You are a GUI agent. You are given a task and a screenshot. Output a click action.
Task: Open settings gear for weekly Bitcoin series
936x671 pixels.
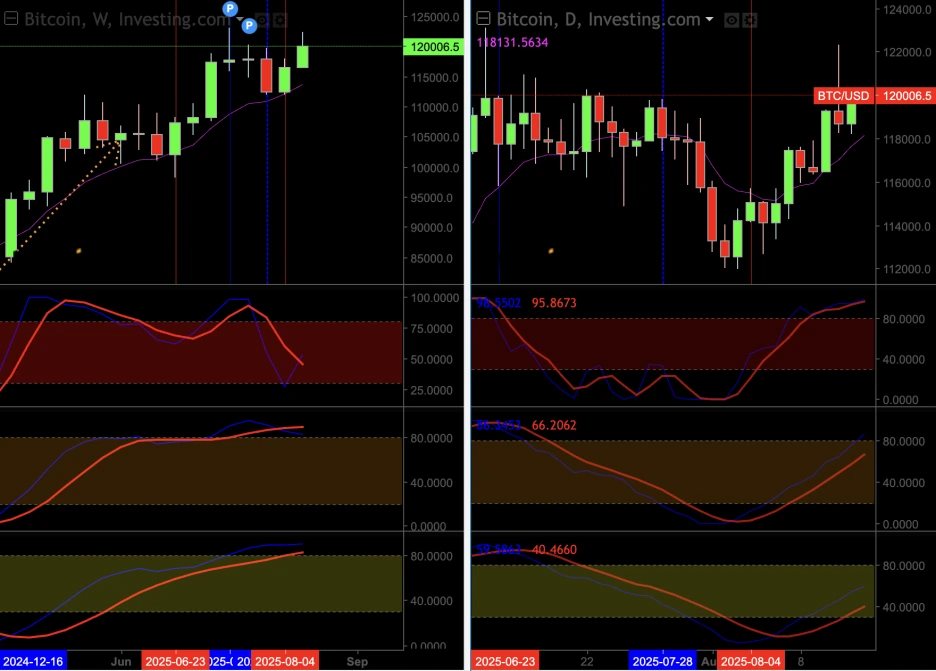(x=279, y=20)
